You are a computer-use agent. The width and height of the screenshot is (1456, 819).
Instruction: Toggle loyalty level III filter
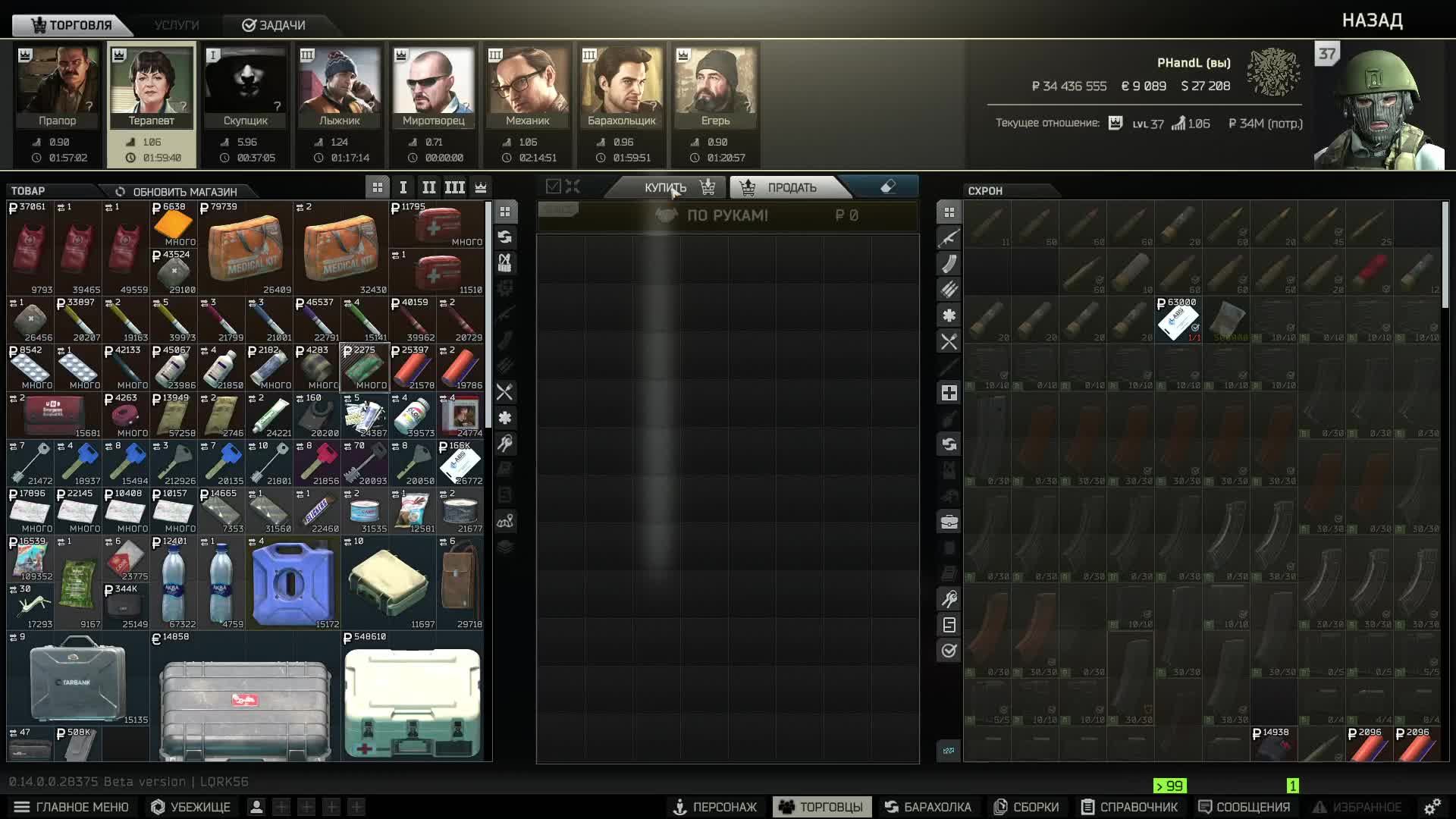454,187
